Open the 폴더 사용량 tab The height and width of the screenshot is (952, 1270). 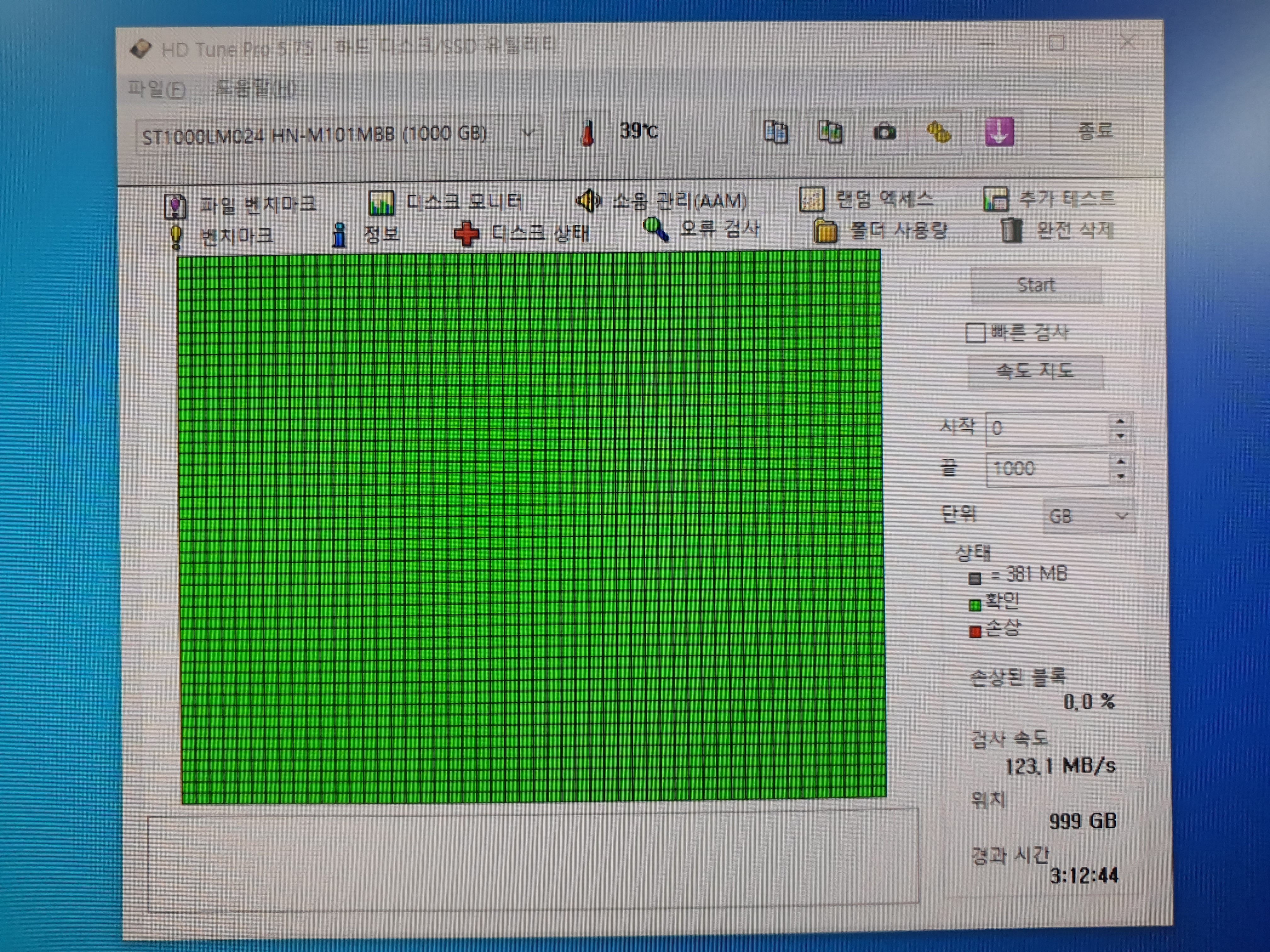click(x=881, y=231)
